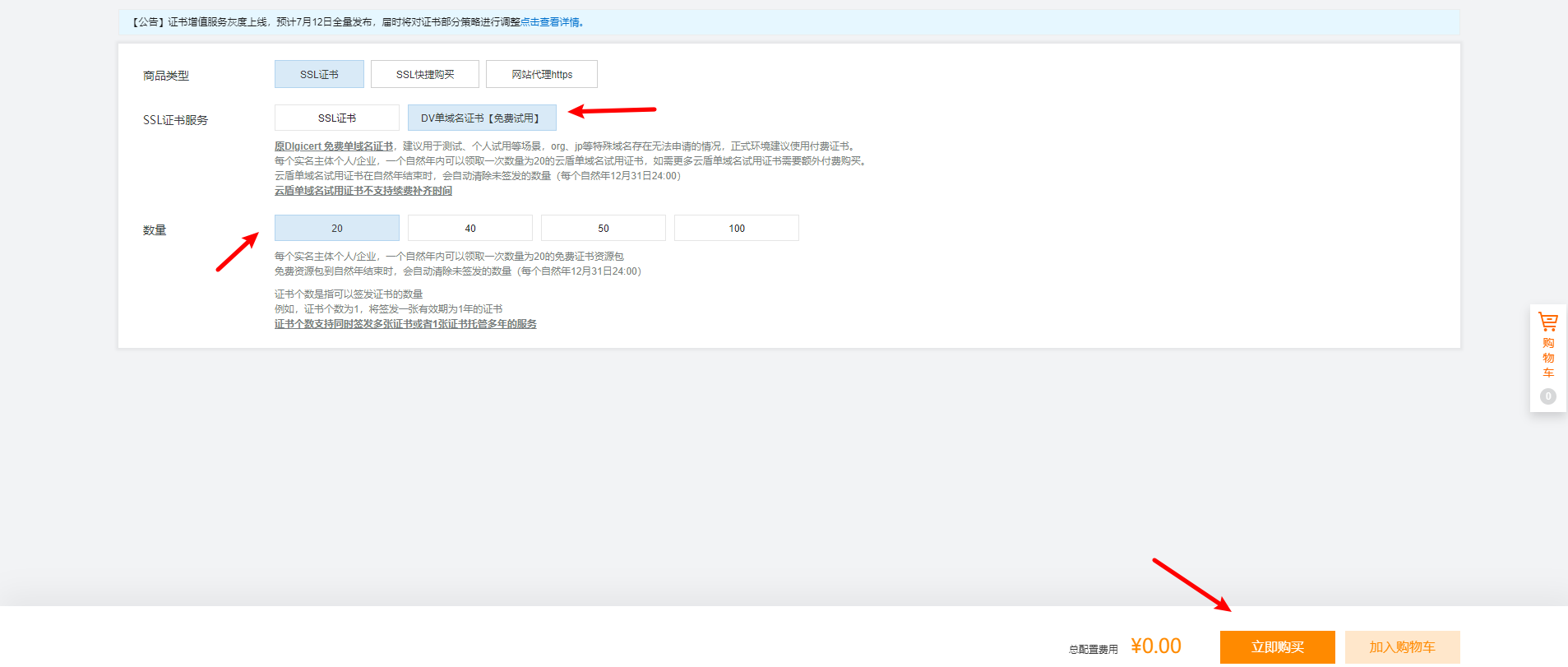Open the 点击查看详情 announcement link

coord(549,22)
